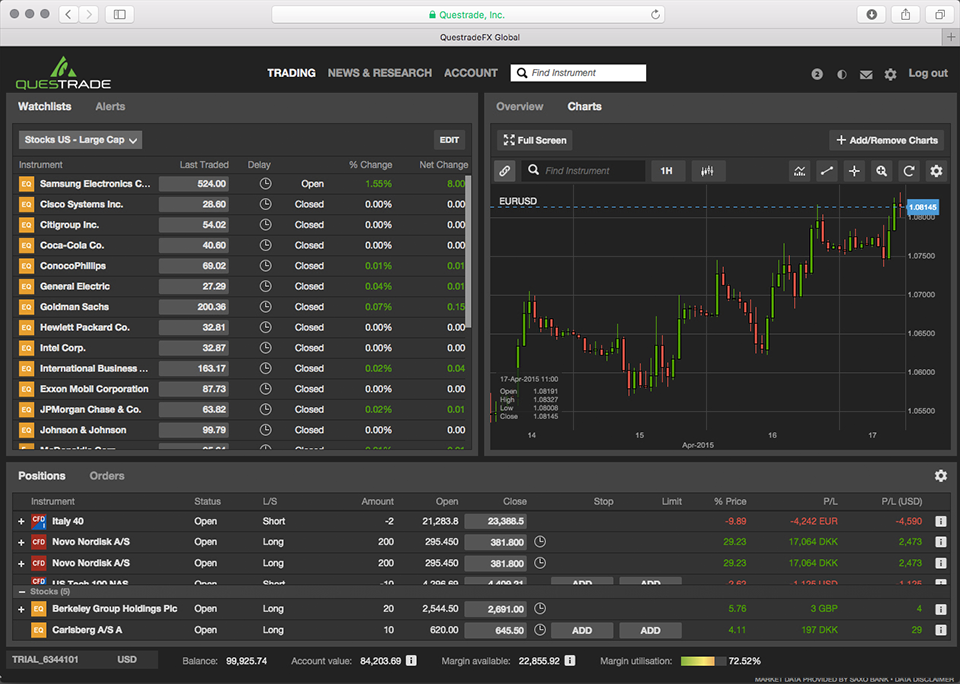The width and height of the screenshot is (960, 684).
Task: Click Goldman Sachs EQ icon
Action: [26, 307]
